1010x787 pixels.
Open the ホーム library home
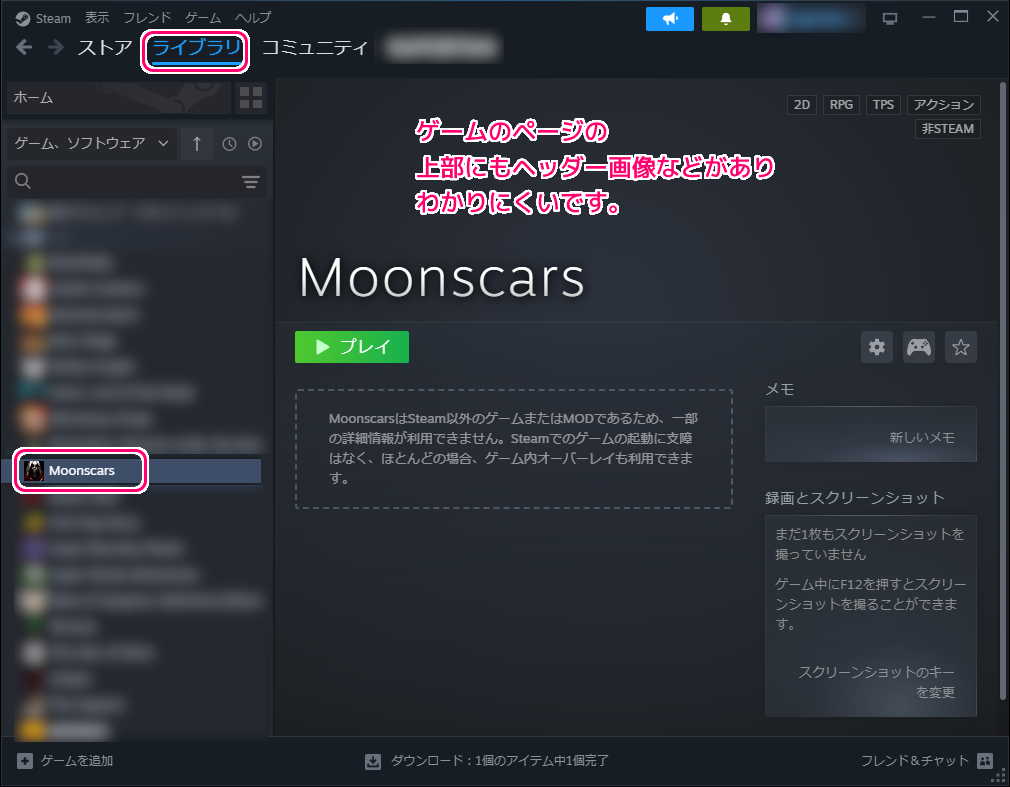119,98
